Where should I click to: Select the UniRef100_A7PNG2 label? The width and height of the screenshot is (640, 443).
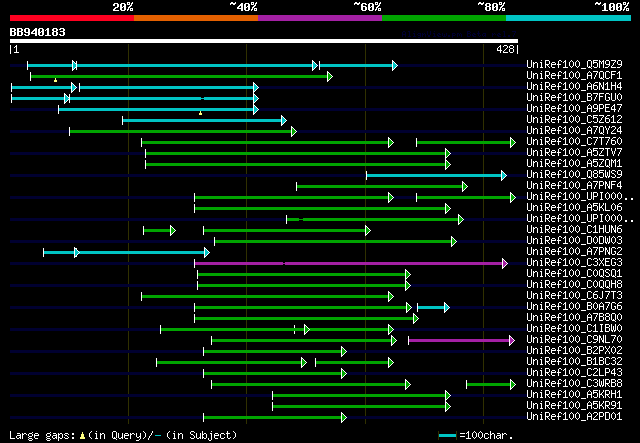[x=574, y=252]
